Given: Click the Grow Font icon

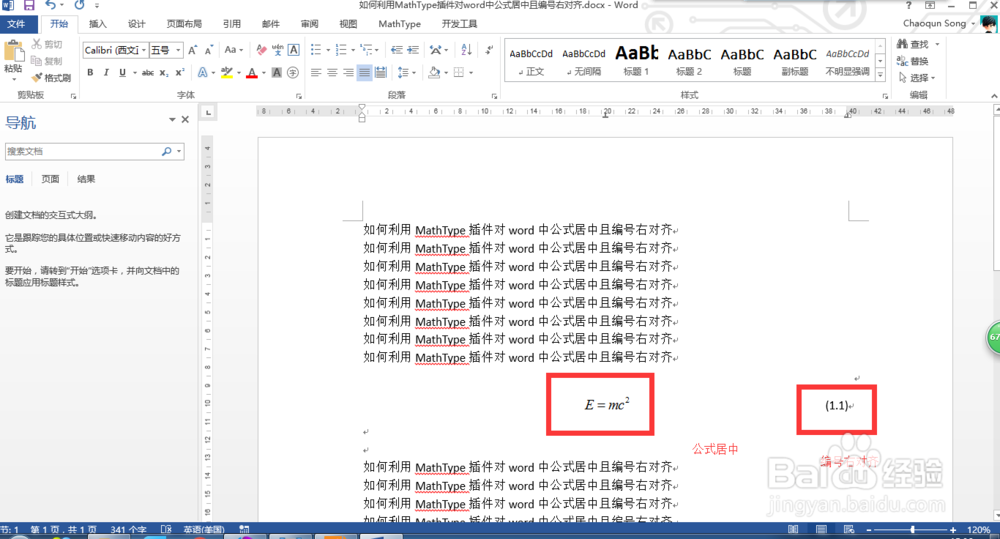Looking at the screenshot, I should point(193,50).
